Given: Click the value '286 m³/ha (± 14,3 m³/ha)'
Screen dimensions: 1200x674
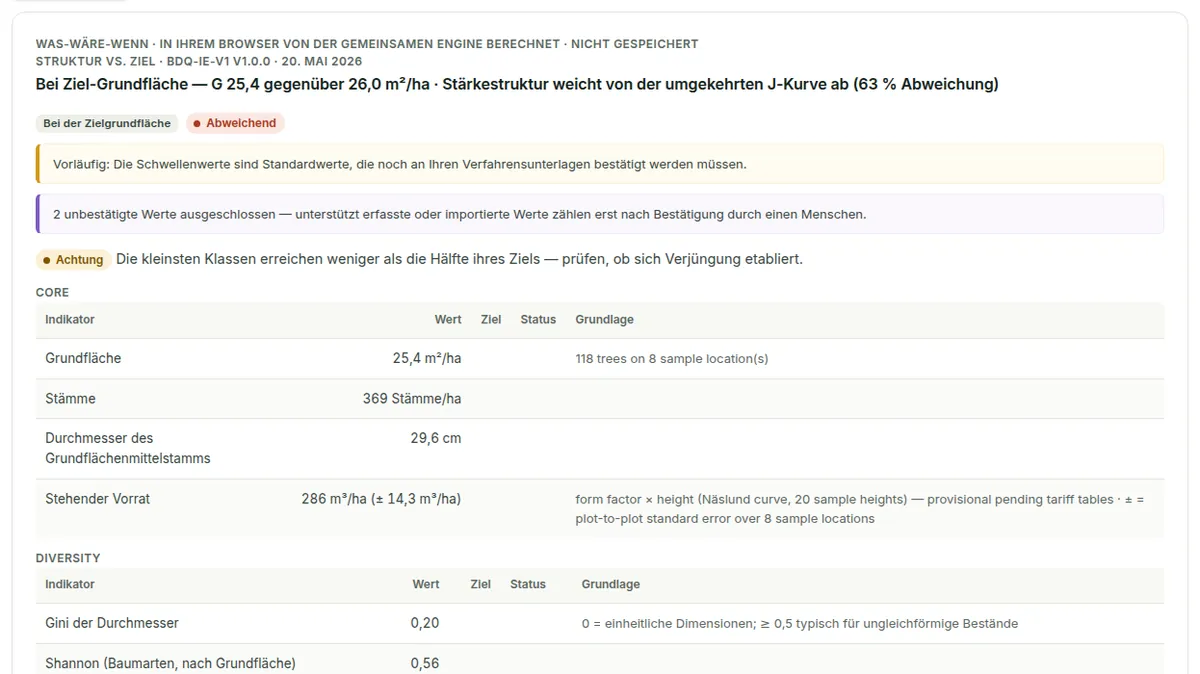Looking at the screenshot, I should [x=381, y=498].
